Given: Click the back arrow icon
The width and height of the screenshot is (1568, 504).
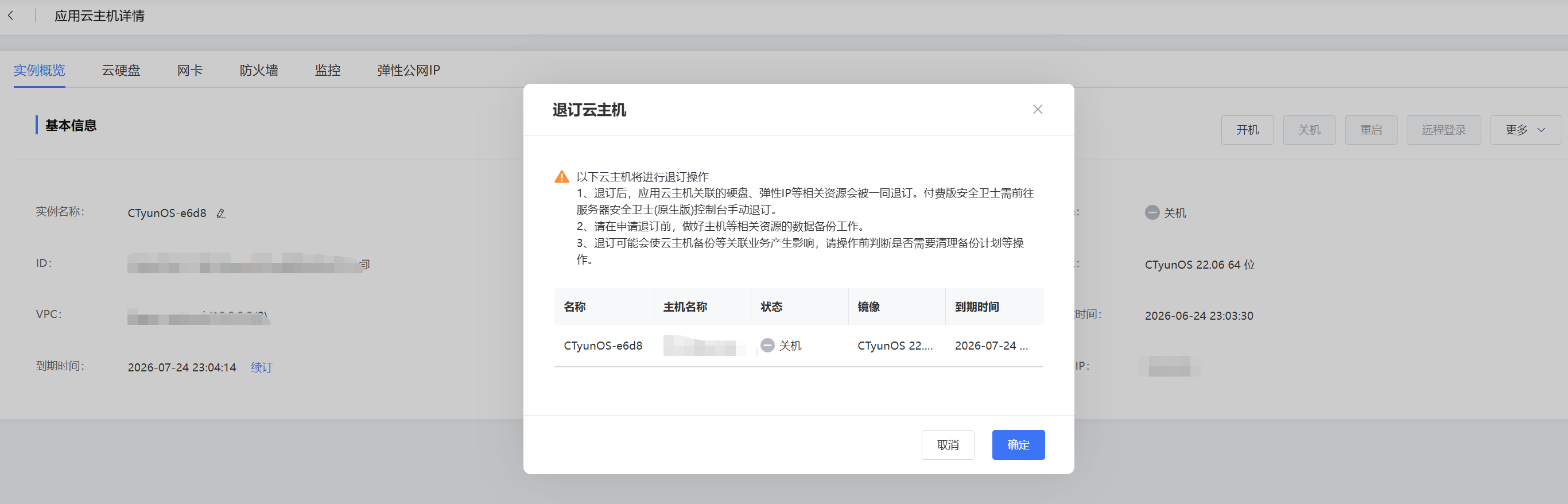Looking at the screenshot, I should click(10, 16).
